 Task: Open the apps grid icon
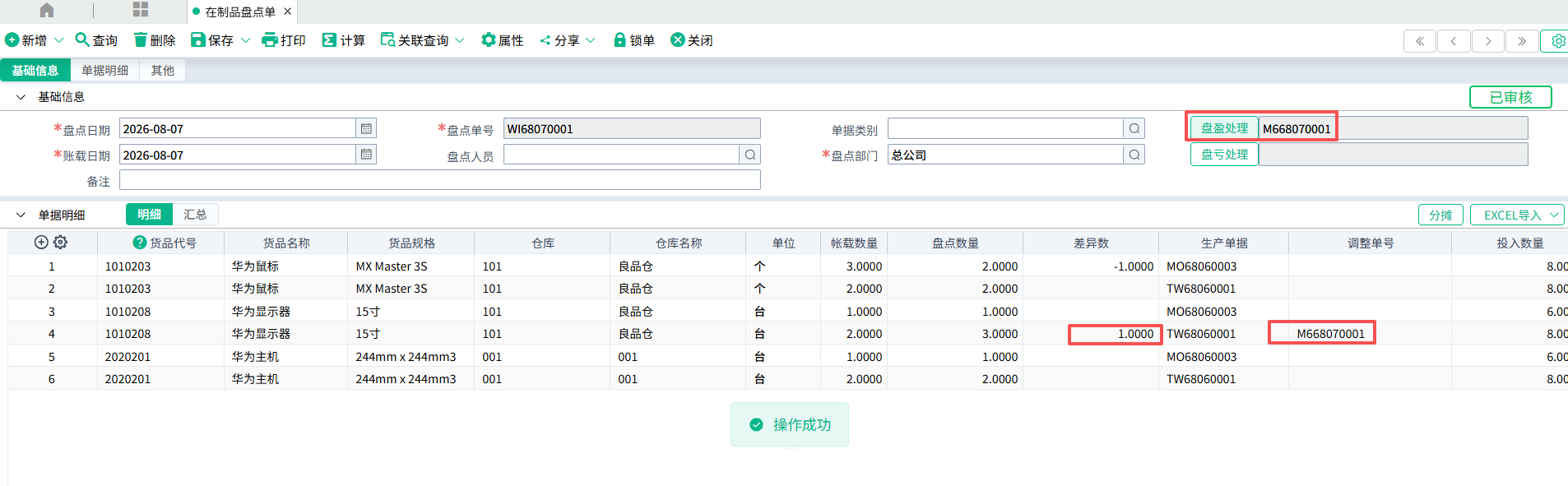[141, 10]
